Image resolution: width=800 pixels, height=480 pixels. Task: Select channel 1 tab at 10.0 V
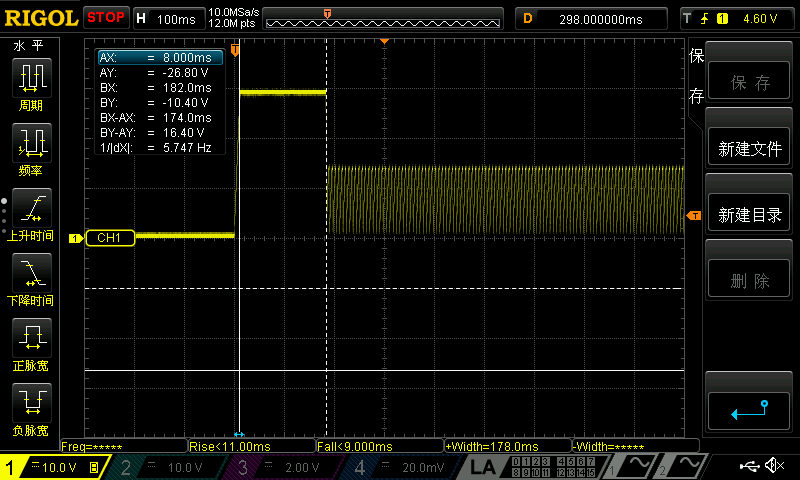(x=54, y=467)
